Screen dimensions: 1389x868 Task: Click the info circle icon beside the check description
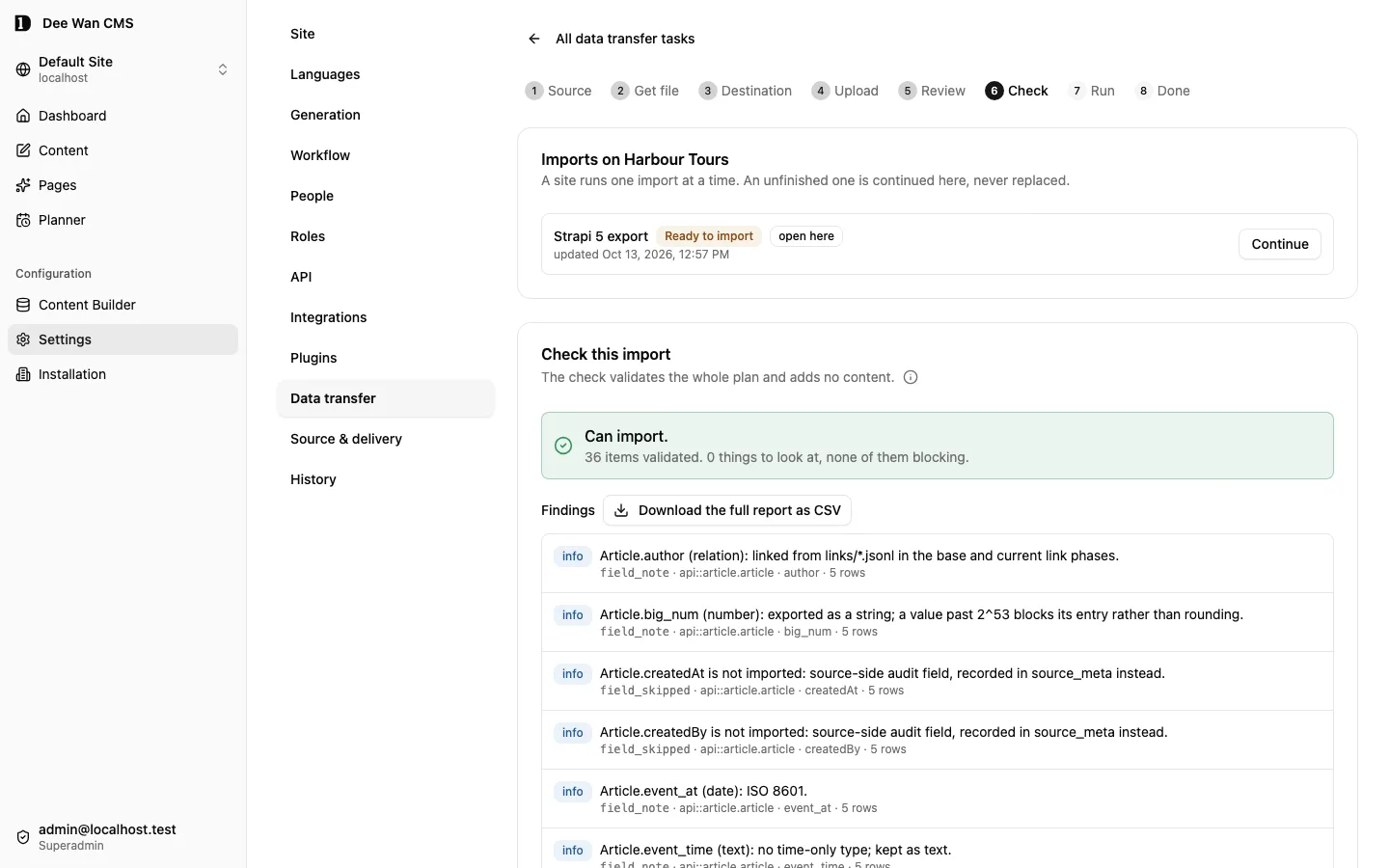(911, 377)
